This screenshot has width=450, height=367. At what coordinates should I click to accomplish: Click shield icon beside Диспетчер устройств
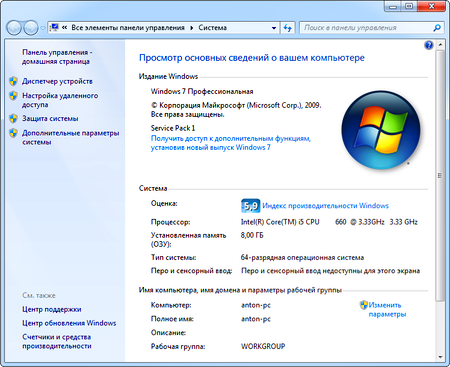(x=13, y=81)
